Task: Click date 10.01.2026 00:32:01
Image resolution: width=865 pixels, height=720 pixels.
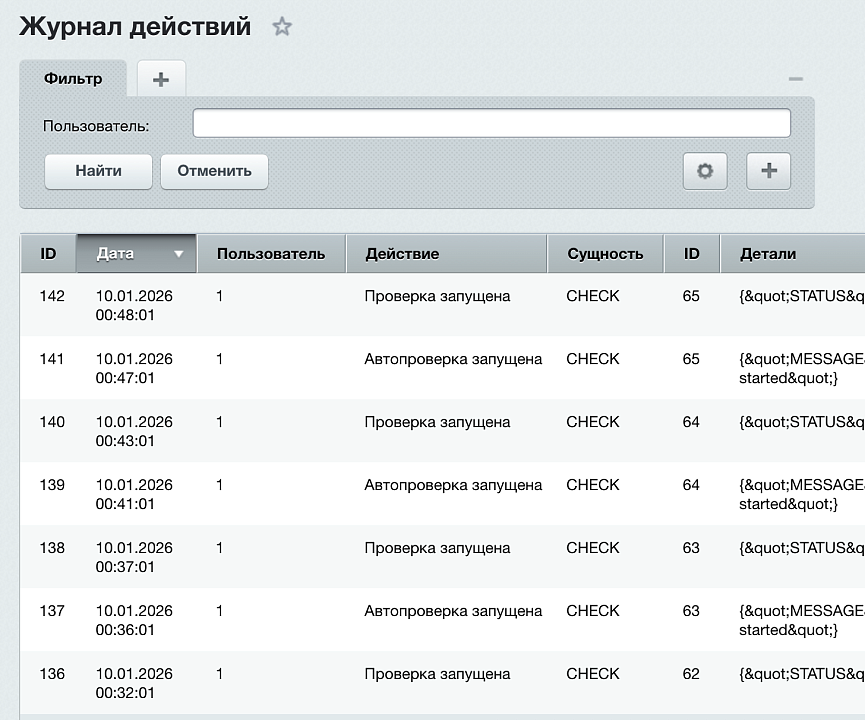Action: pos(134,683)
